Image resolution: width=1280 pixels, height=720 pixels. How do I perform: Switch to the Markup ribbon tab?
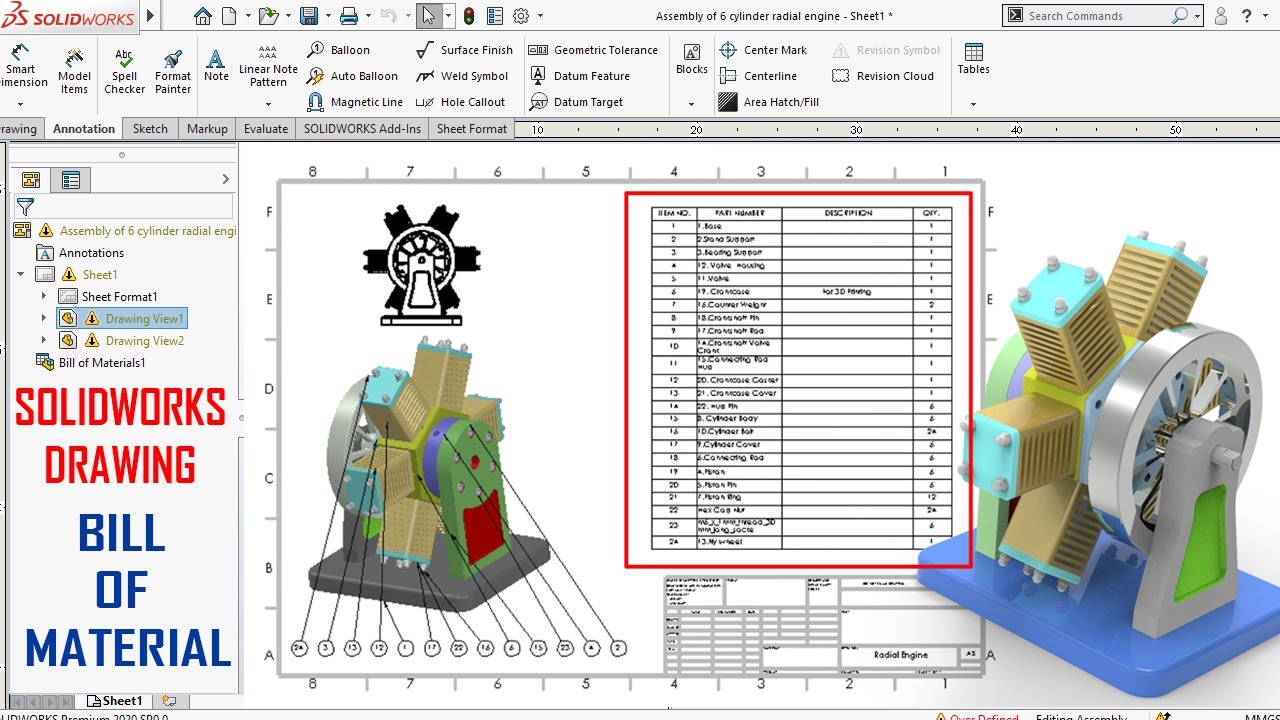click(x=207, y=128)
